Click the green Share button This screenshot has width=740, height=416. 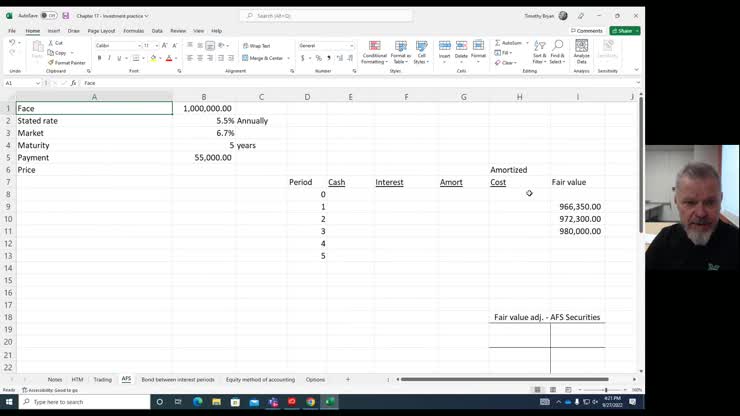click(624, 31)
